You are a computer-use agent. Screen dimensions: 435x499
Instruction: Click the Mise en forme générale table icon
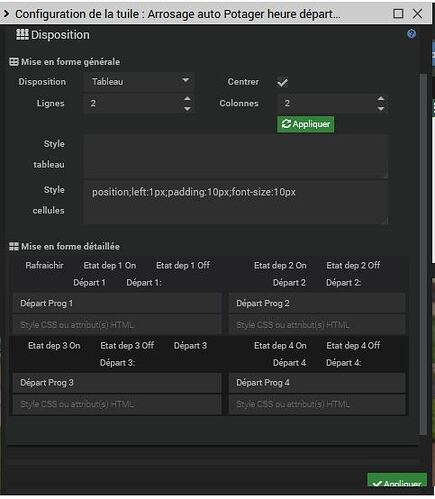[14, 62]
